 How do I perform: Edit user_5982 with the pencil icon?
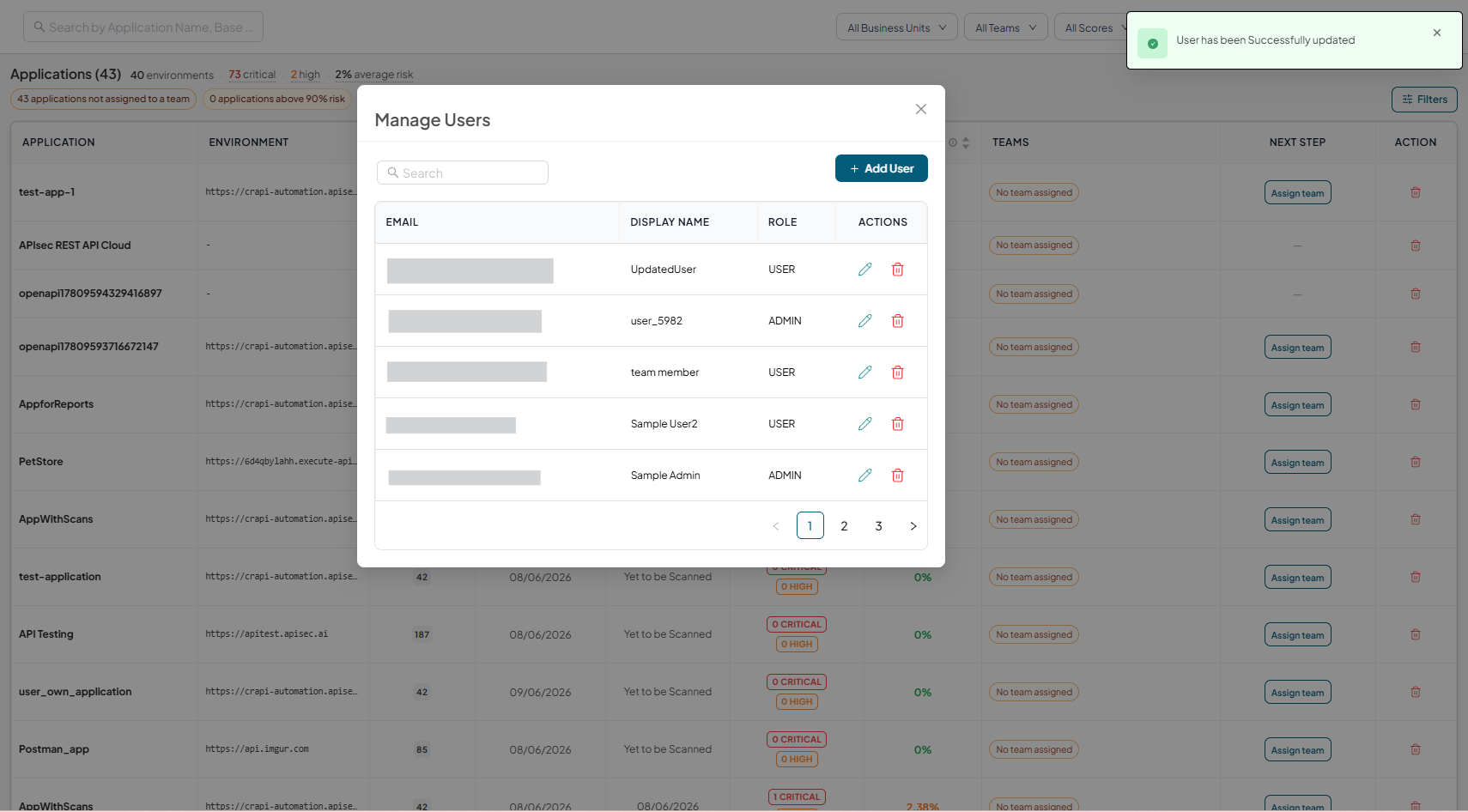pos(864,321)
